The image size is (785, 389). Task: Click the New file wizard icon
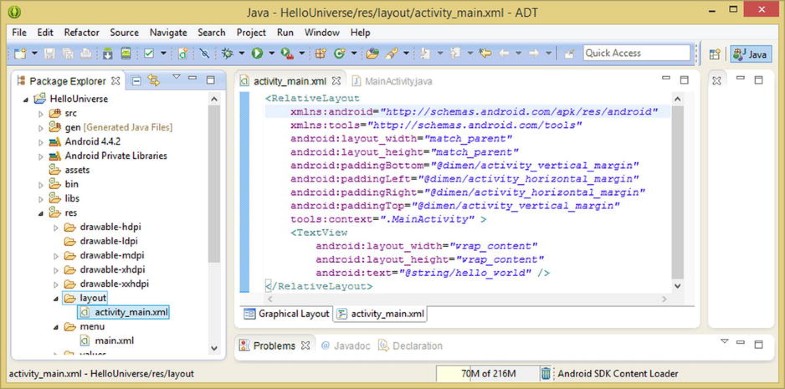[x=20, y=53]
